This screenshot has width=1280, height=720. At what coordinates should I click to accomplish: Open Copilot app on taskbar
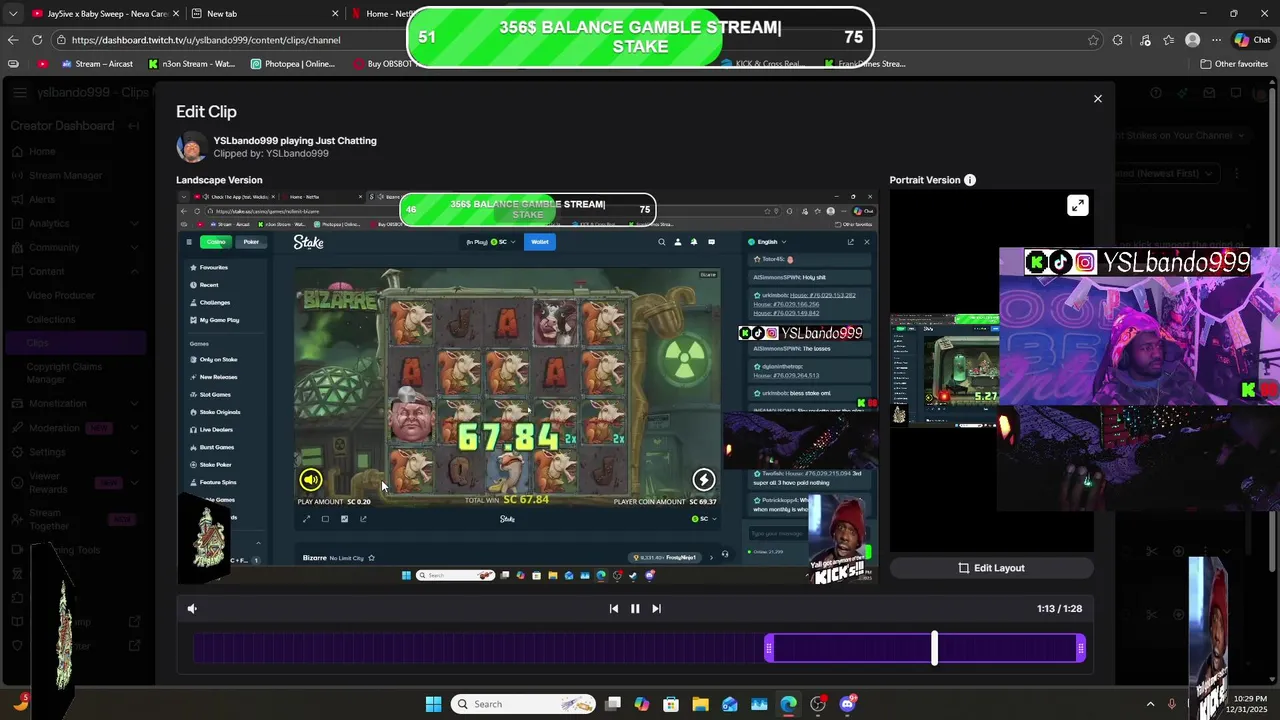coord(642,704)
